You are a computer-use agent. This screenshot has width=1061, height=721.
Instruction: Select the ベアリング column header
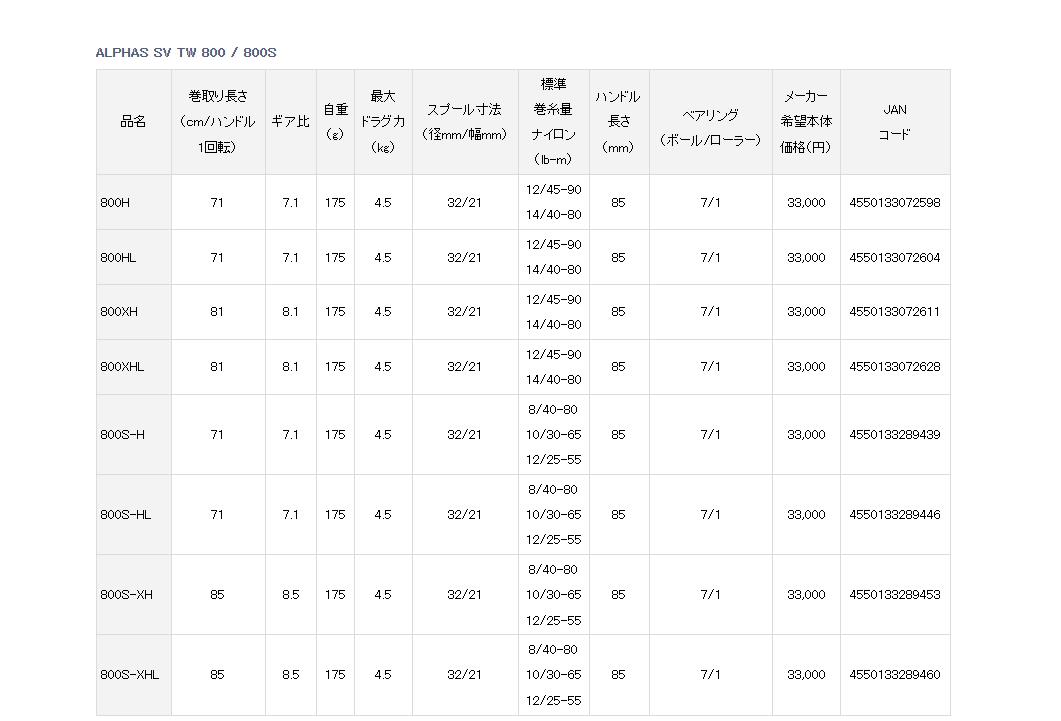[x=710, y=128]
